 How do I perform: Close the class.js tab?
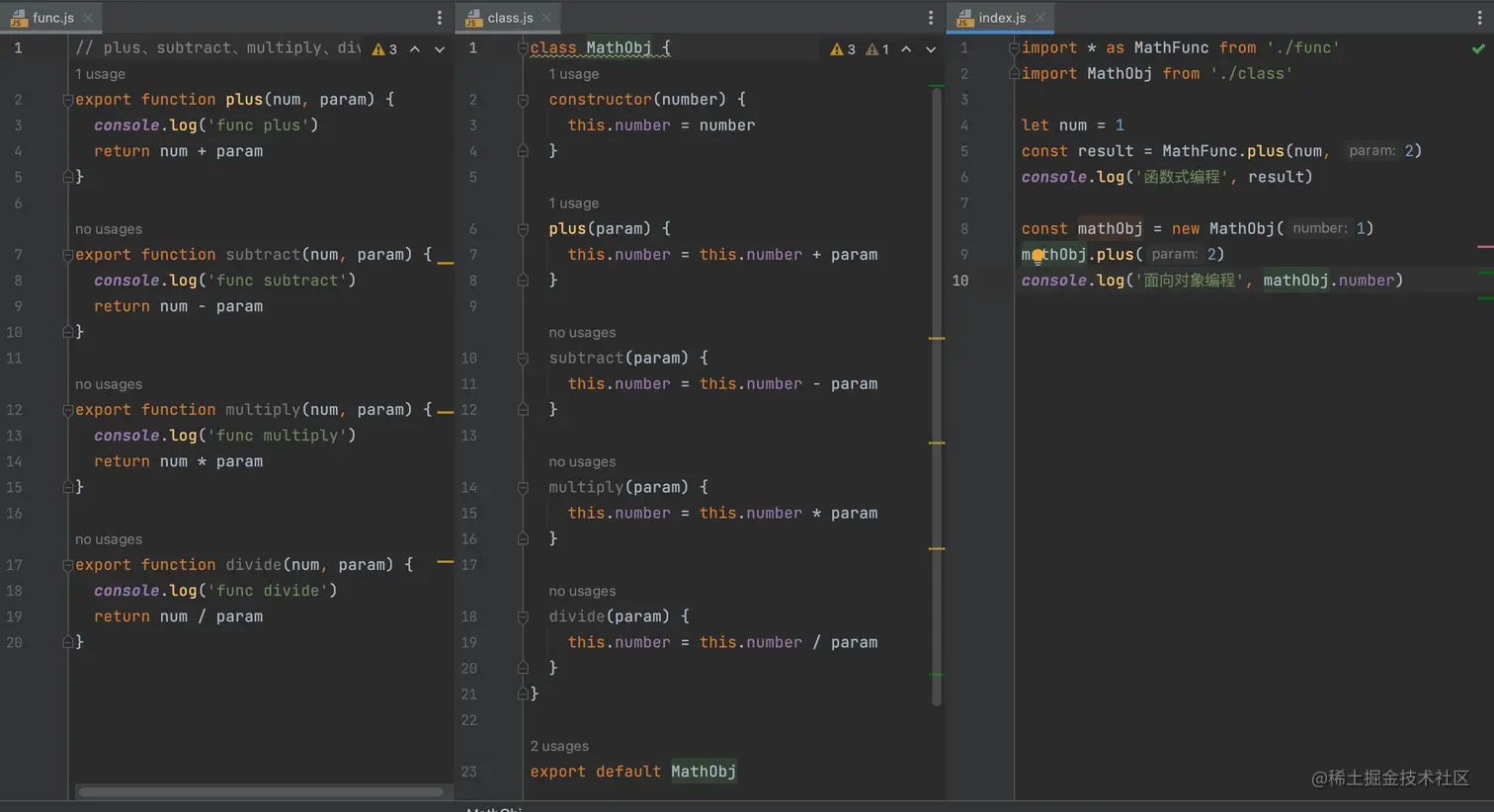point(546,18)
